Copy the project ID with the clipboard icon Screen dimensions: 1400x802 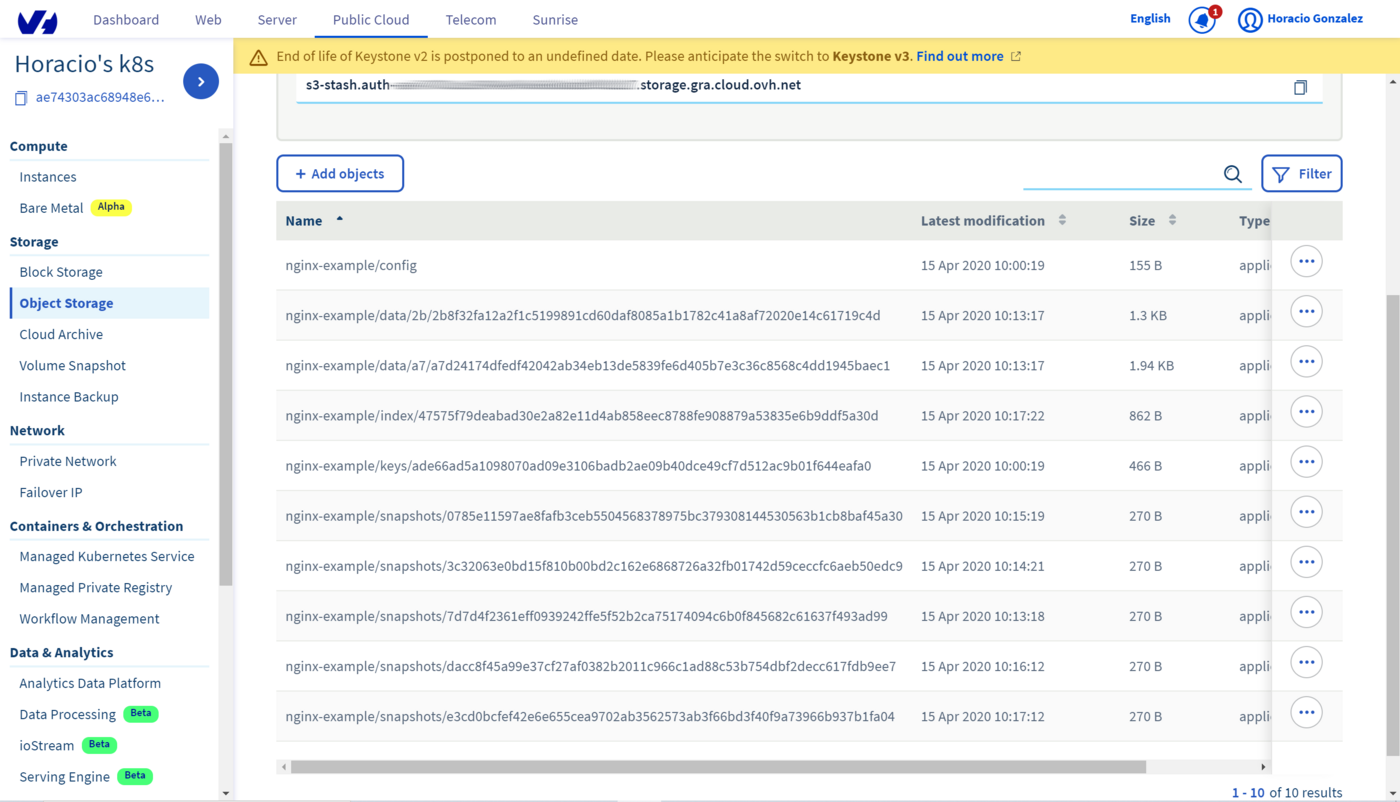coord(20,96)
